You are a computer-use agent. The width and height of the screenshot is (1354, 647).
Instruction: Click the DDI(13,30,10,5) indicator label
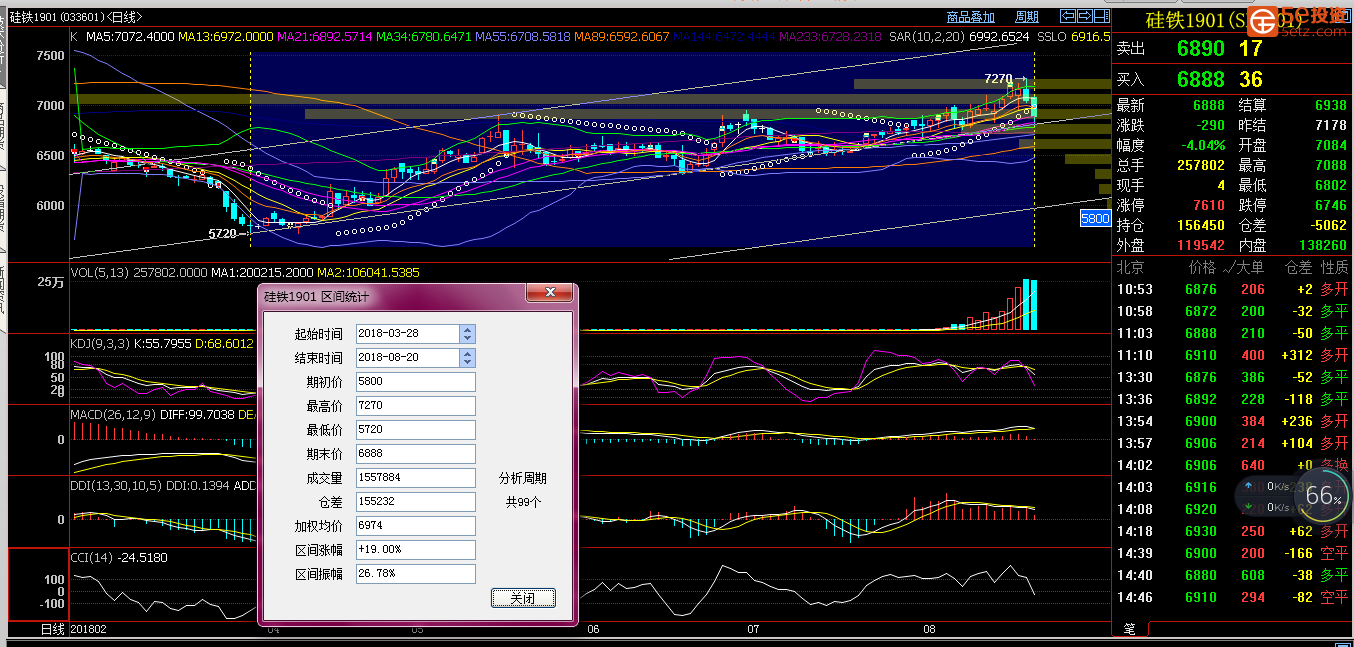point(117,484)
